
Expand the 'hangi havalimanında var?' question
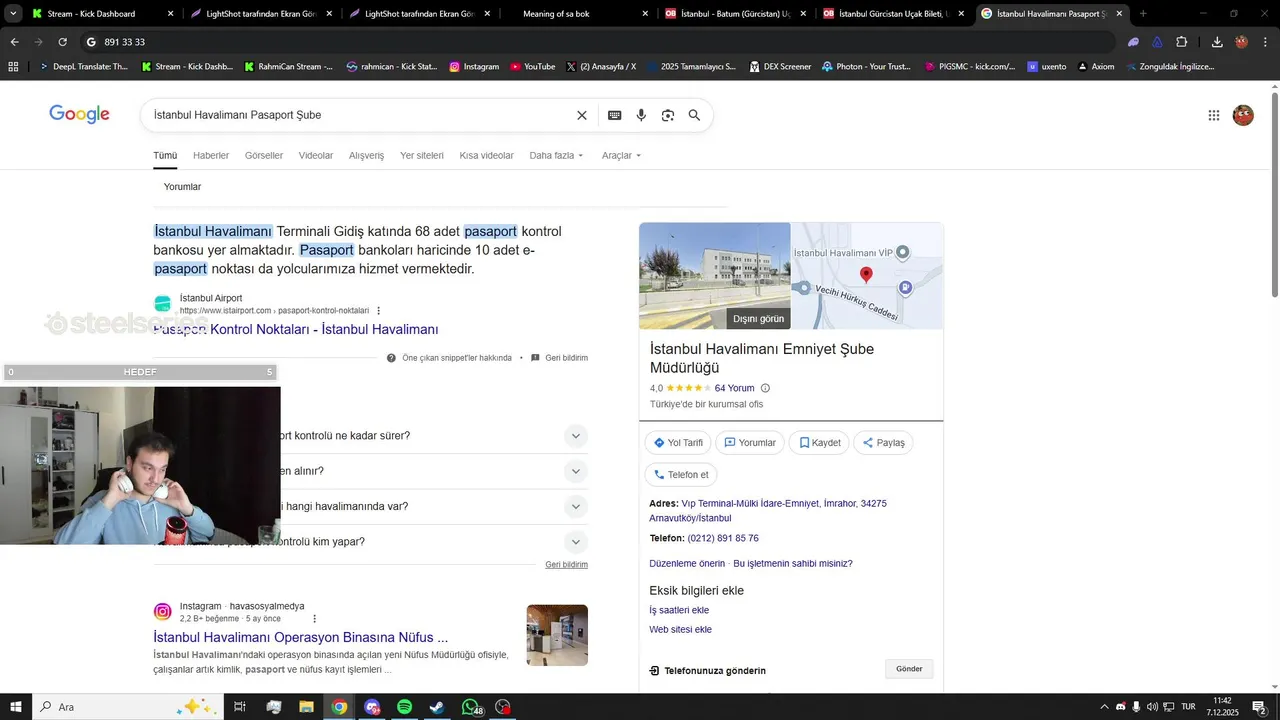click(x=575, y=506)
